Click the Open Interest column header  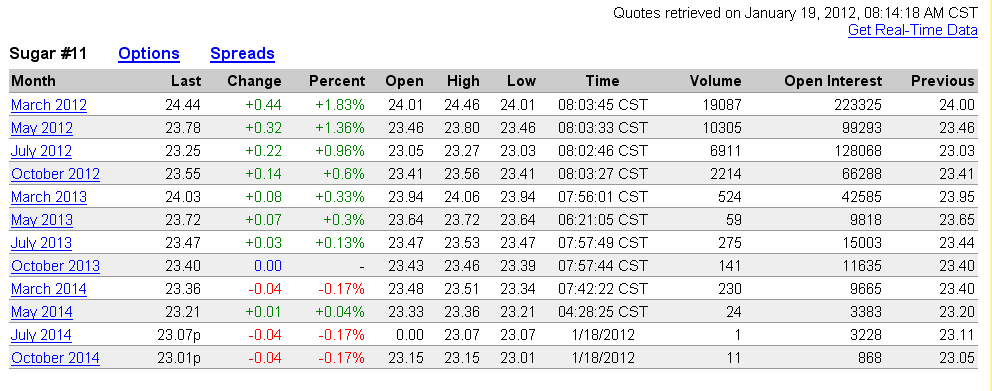coord(833,81)
